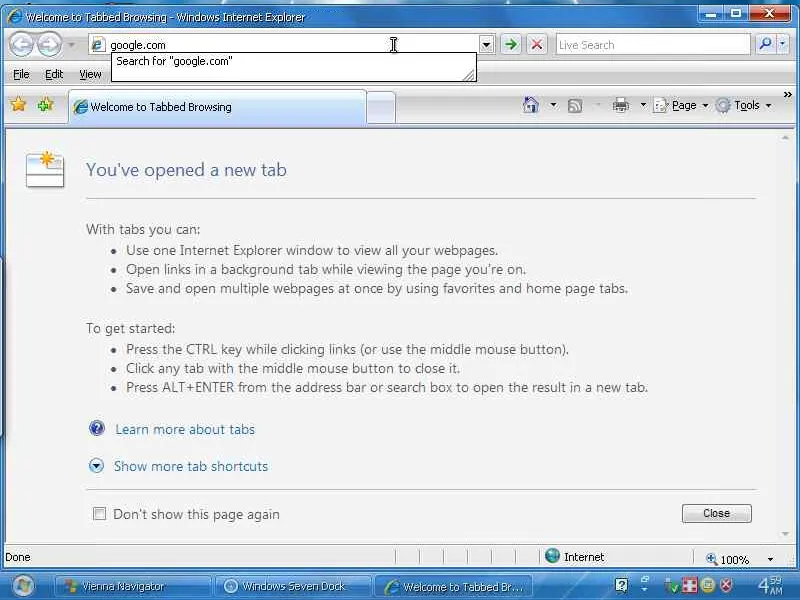Click Show more tab shortcuts link

[191, 466]
